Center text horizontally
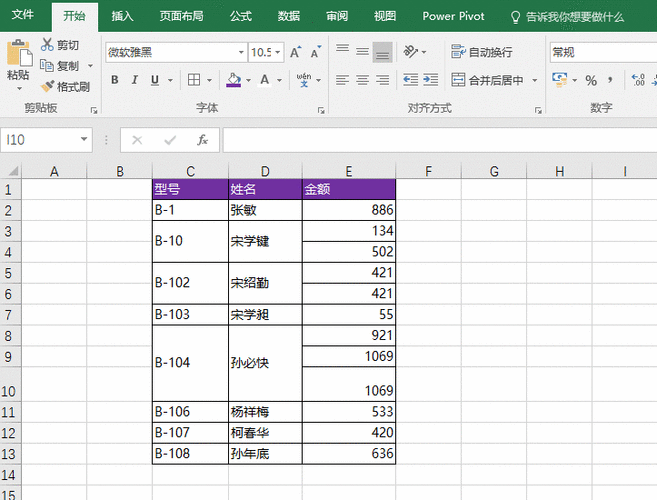 tap(362, 80)
